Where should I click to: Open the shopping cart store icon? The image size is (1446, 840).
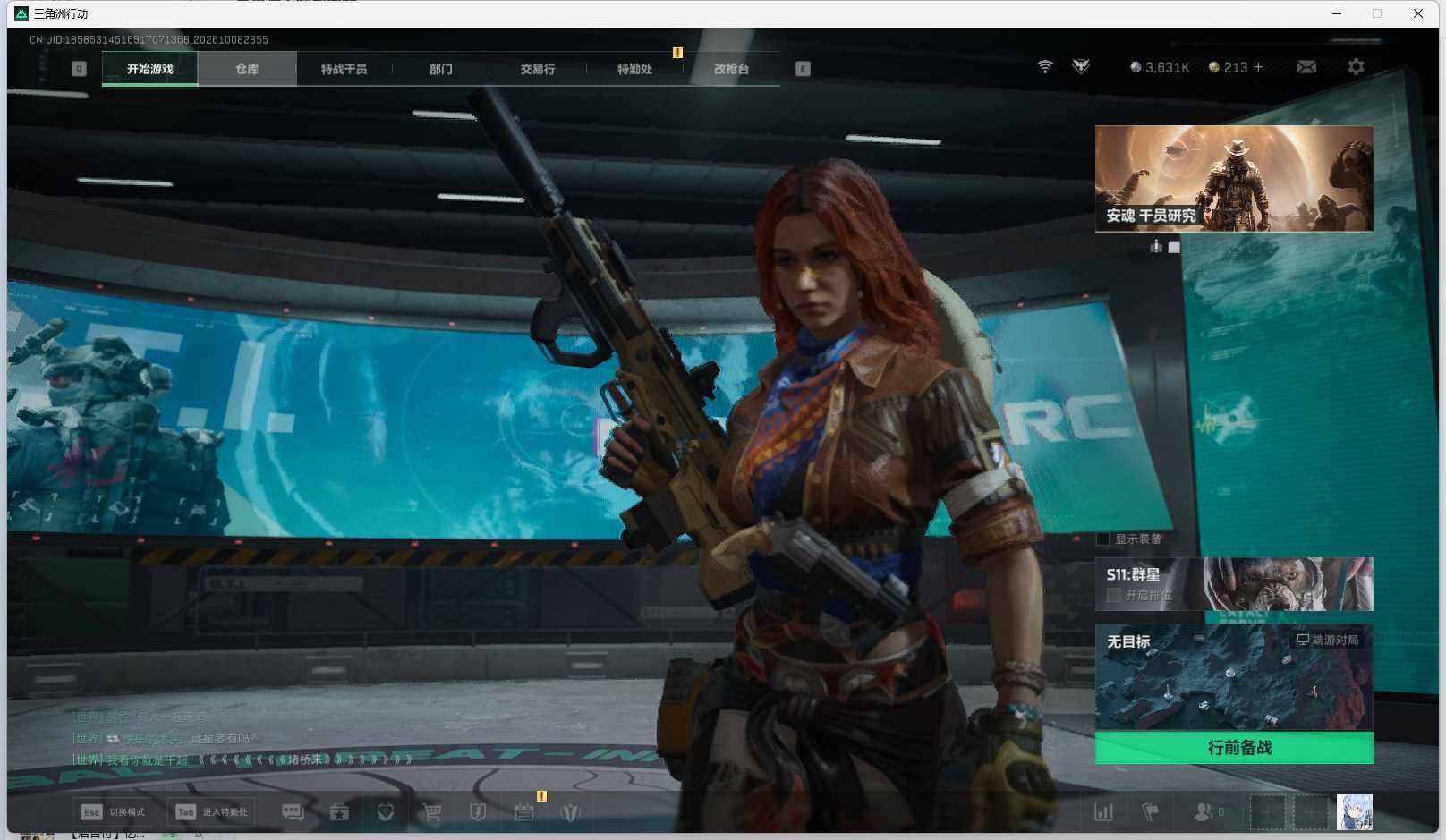tap(432, 812)
